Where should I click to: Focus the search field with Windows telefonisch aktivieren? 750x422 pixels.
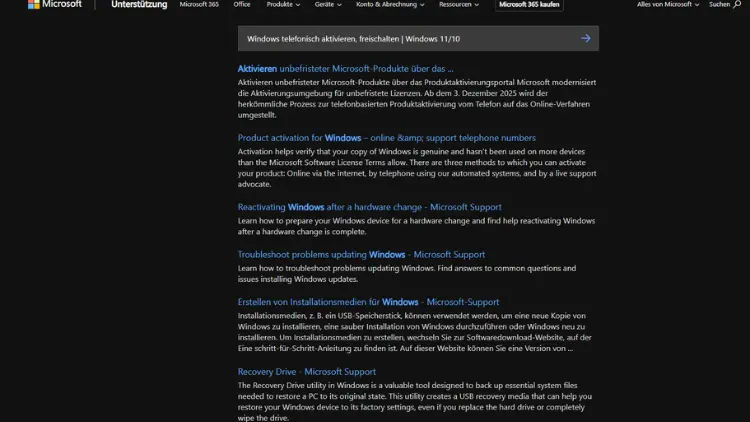(x=418, y=38)
